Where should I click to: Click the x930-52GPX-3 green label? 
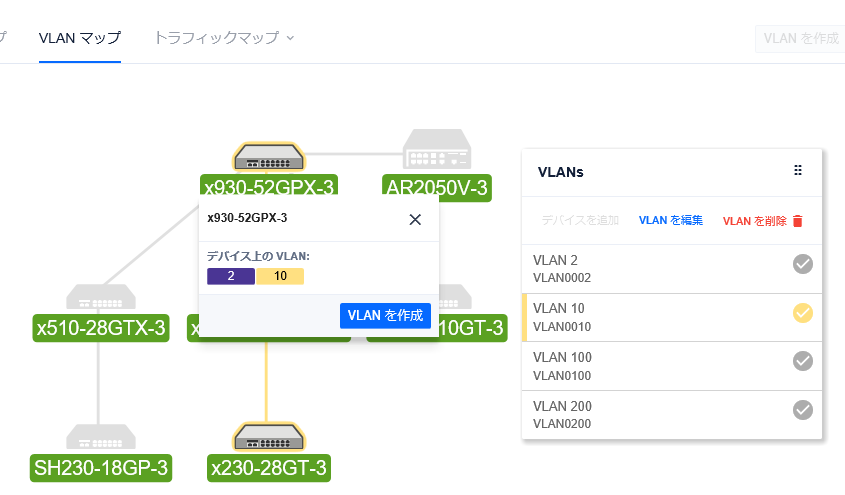pos(269,185)
